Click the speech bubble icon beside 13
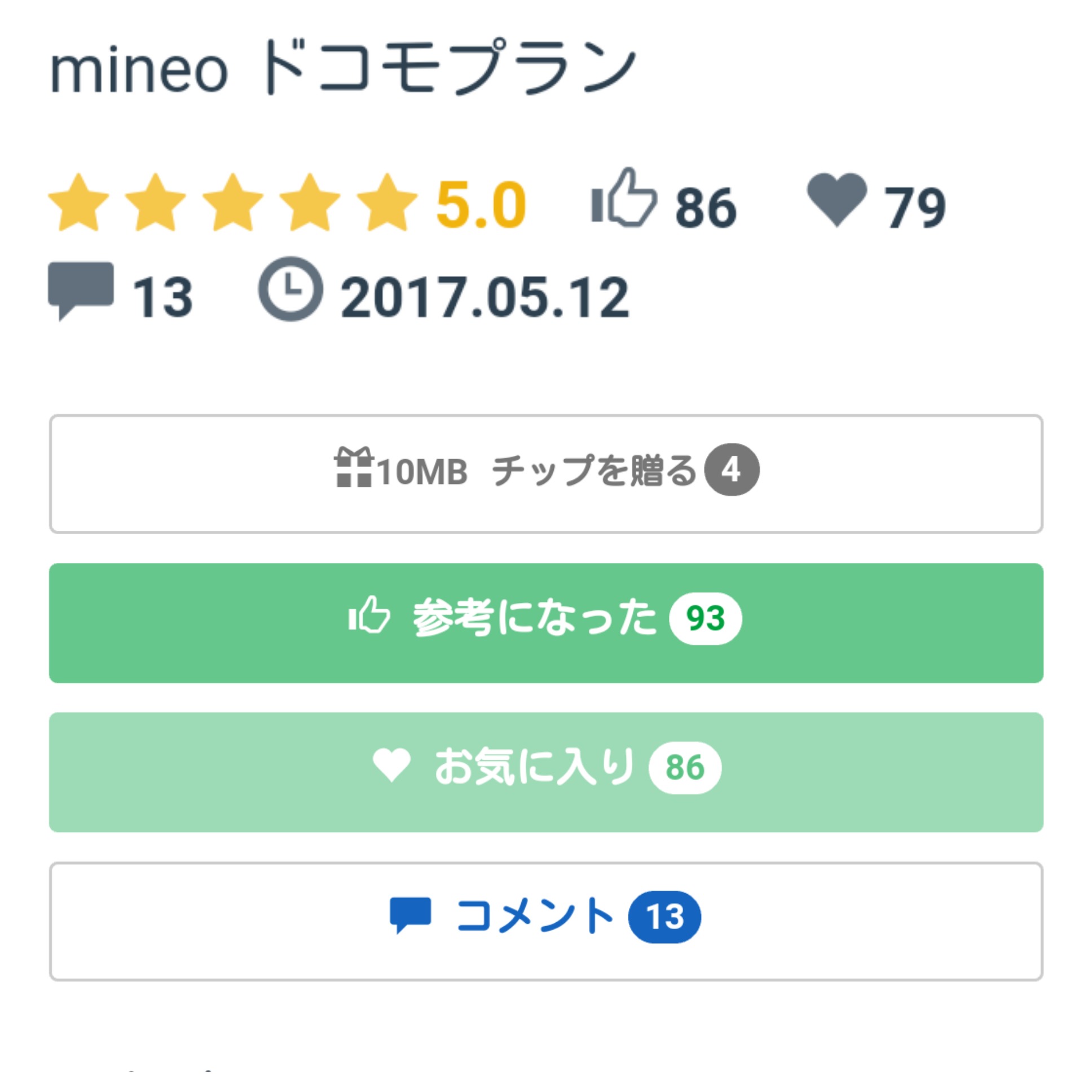The height and width of the screenshot is (1092, 1092). click(81, 289)
